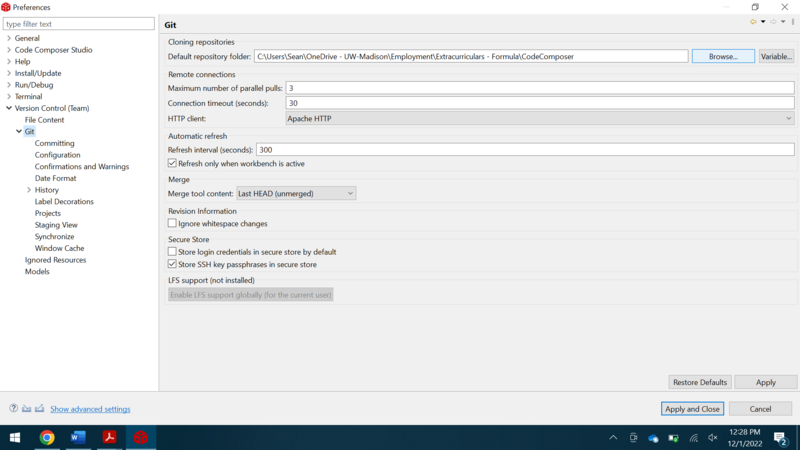
Task: Switch to Adobe Acrobat on the taskbar
Action: point(109,438)
